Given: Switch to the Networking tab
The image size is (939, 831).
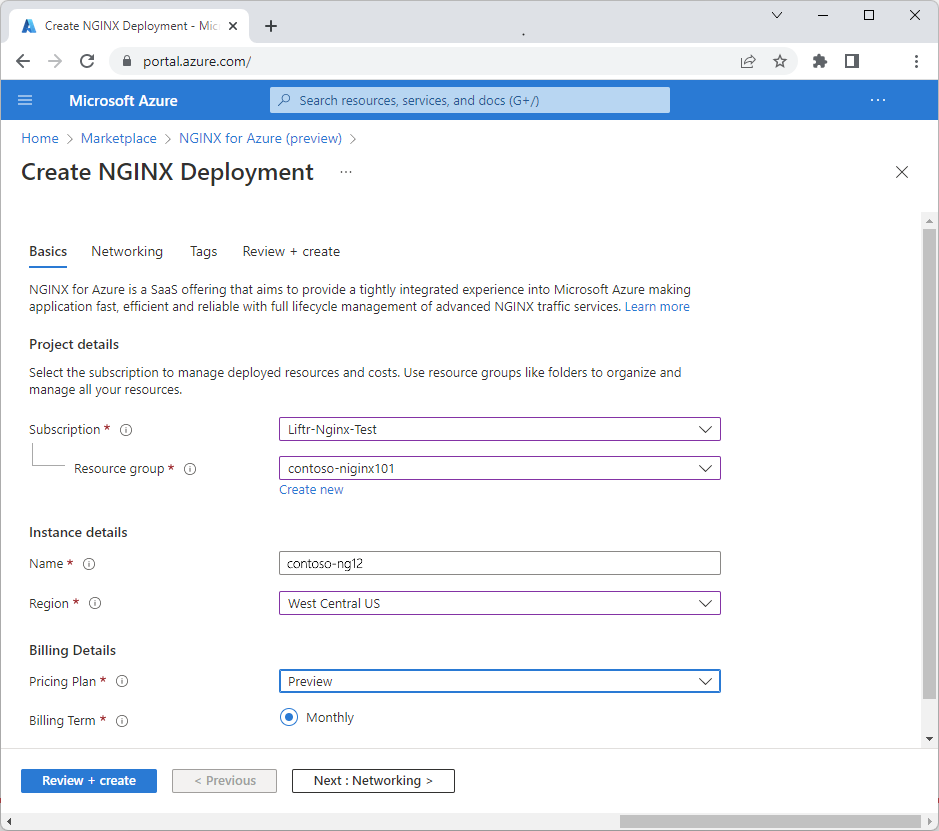Looking at the screenshot, I should click(x=127, y=252).
